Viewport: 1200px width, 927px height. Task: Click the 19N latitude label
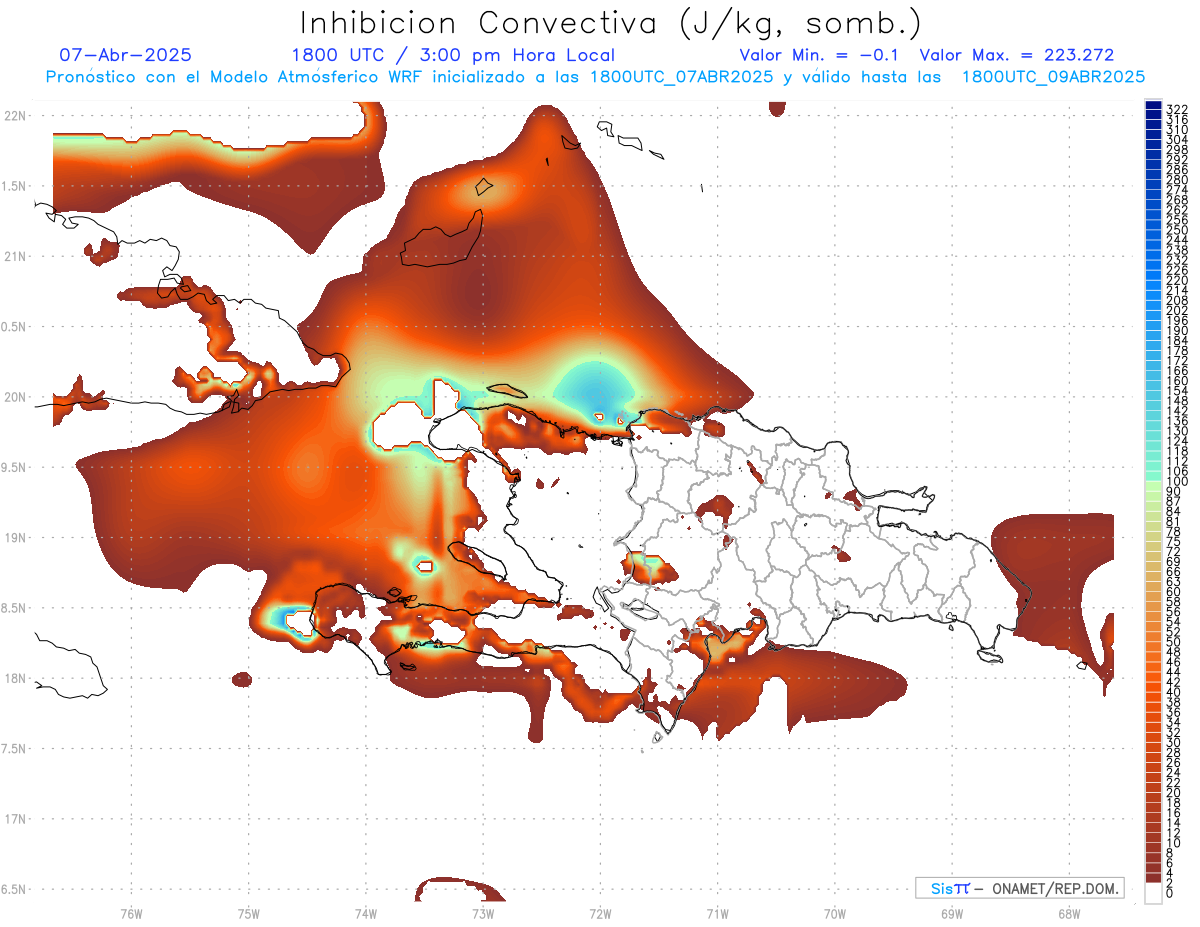click(15, 538)
